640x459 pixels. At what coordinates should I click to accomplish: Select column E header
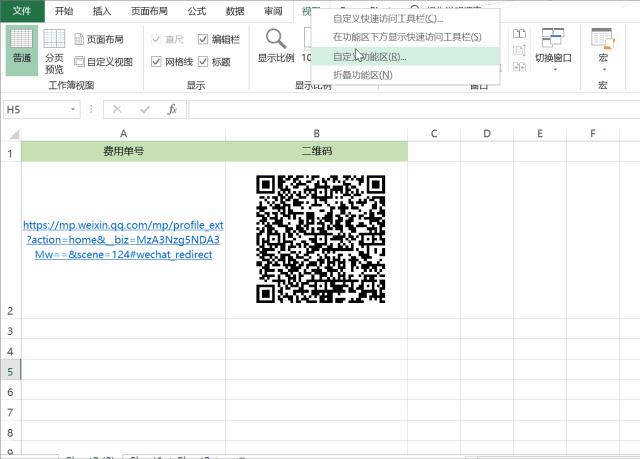point(540,134)
